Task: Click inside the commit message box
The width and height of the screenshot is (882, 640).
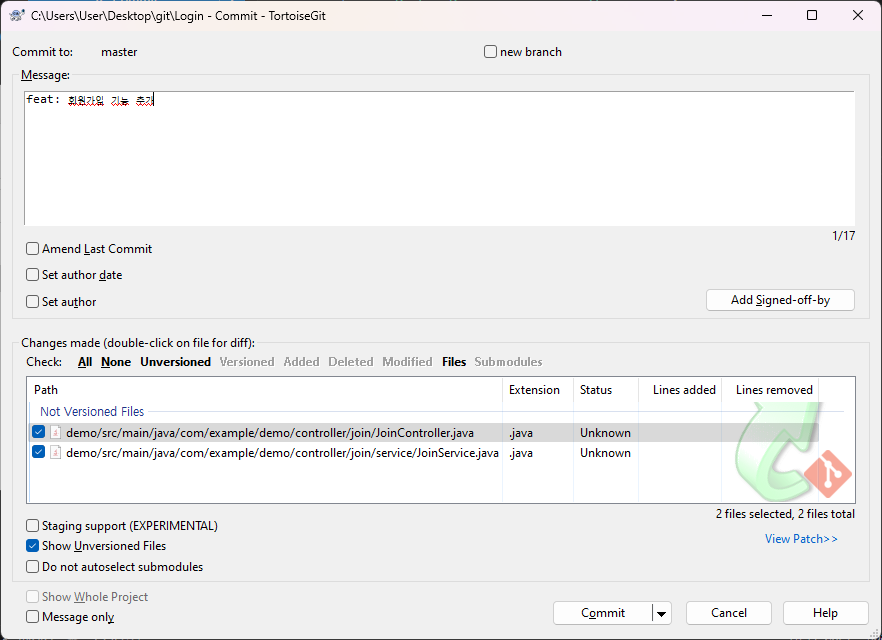Action: 439,158
